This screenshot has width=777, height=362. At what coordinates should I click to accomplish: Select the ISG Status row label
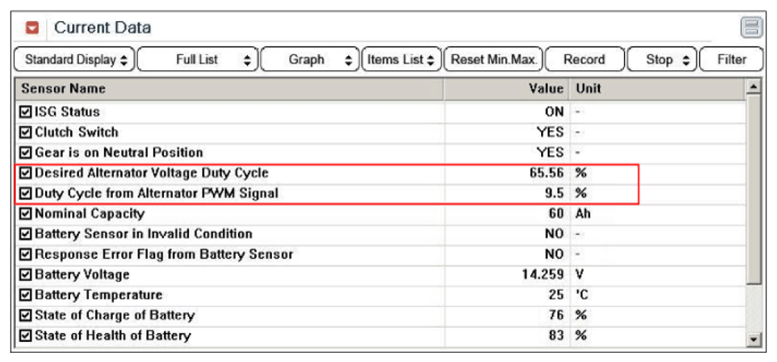[x=67, y=112]
